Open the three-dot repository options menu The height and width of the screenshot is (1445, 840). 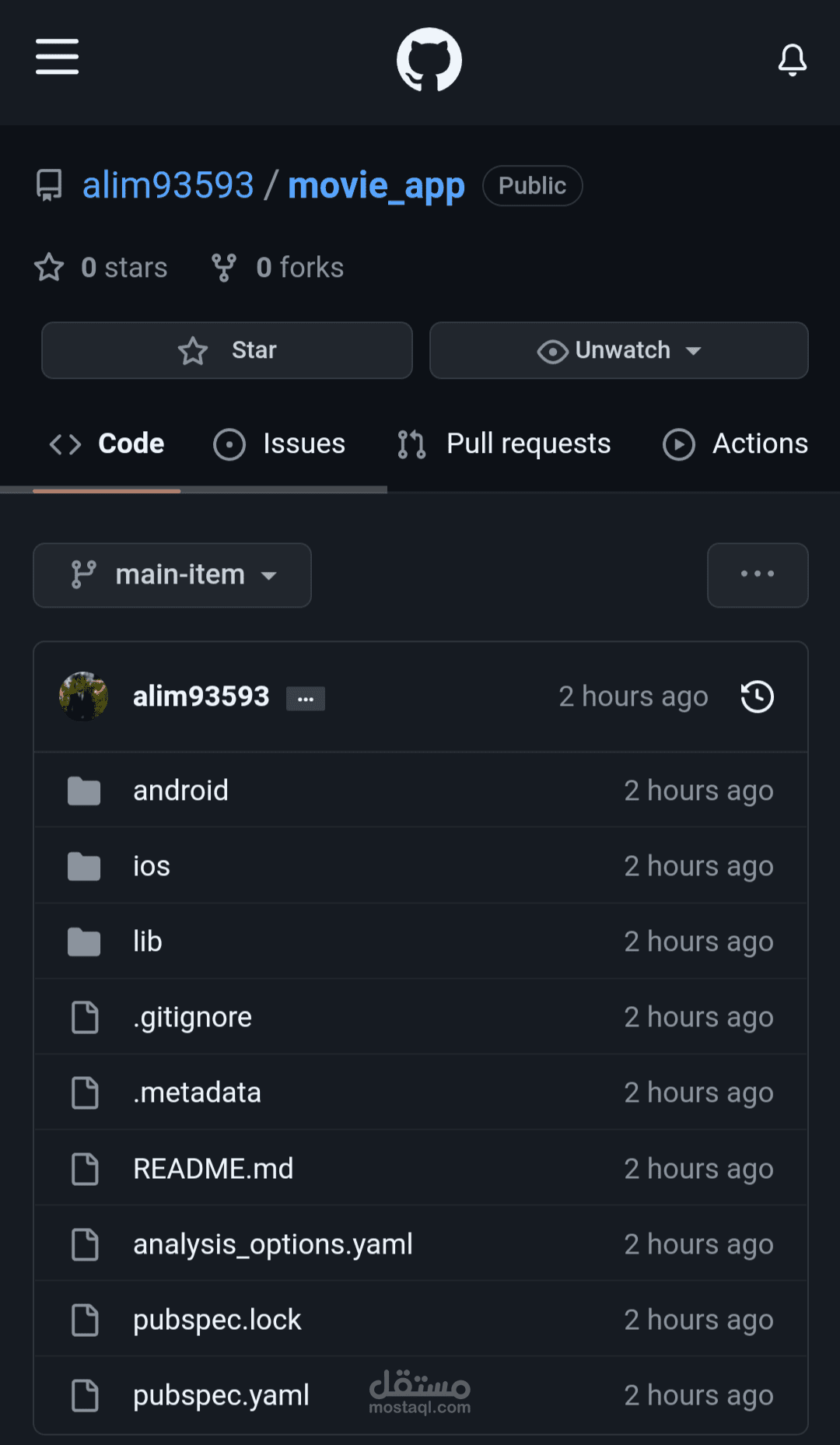[x=757, y=575]
